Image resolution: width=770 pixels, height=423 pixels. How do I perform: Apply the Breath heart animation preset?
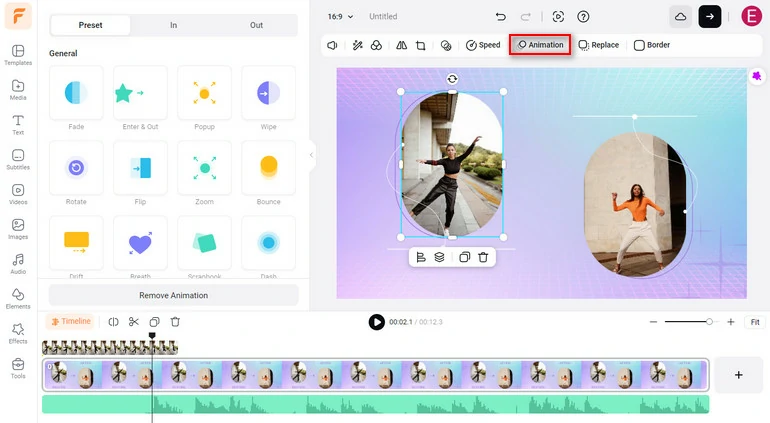tap(140, 243)
